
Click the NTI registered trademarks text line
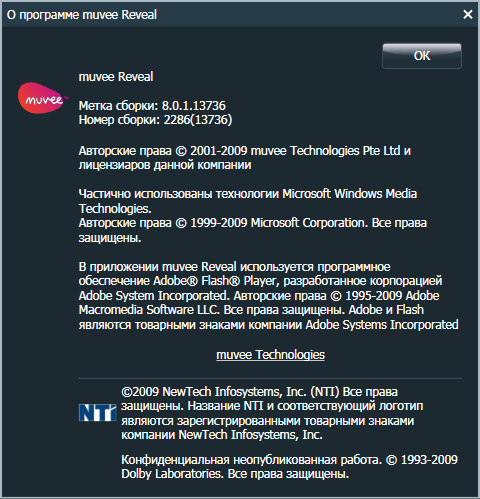[268, 421]
